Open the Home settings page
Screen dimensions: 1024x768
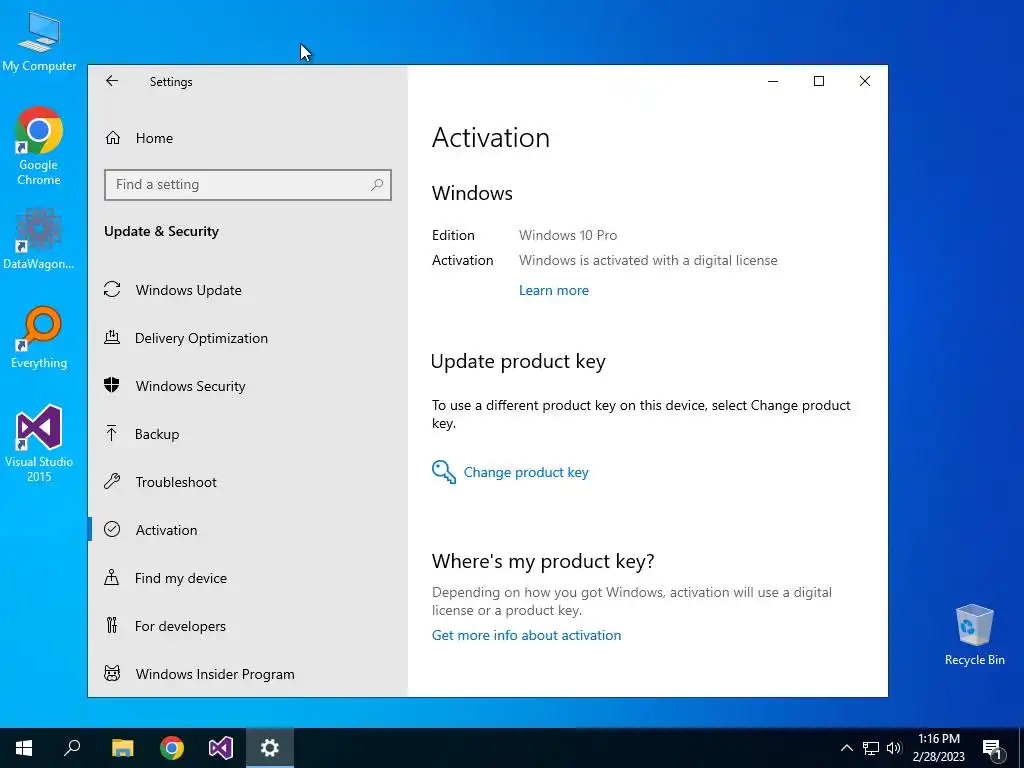pos(248,138)
